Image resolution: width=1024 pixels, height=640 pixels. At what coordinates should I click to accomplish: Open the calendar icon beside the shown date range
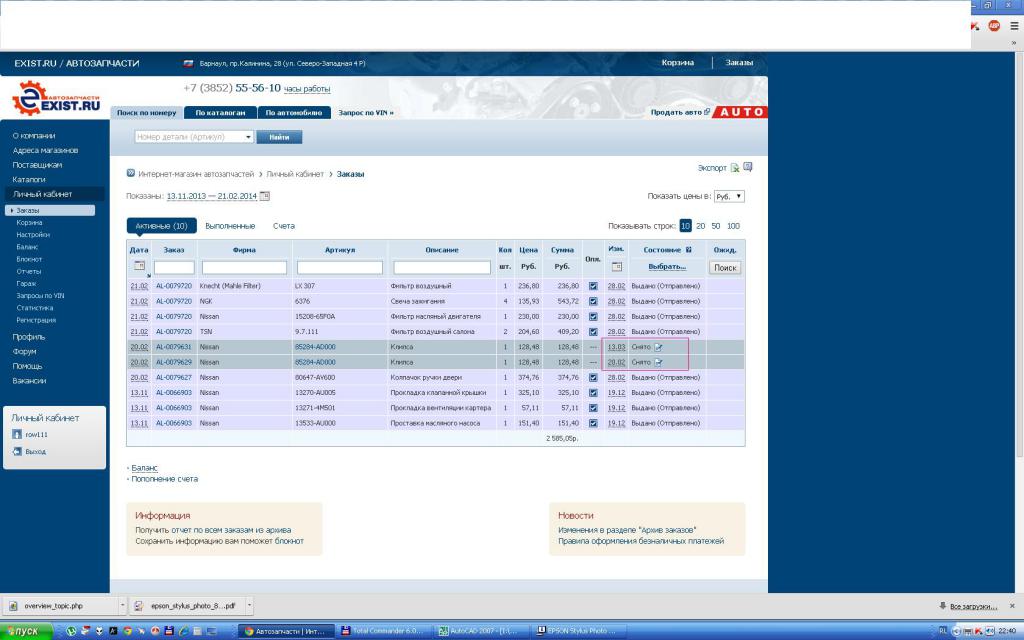pyautogui.click(x=264, y=196)
